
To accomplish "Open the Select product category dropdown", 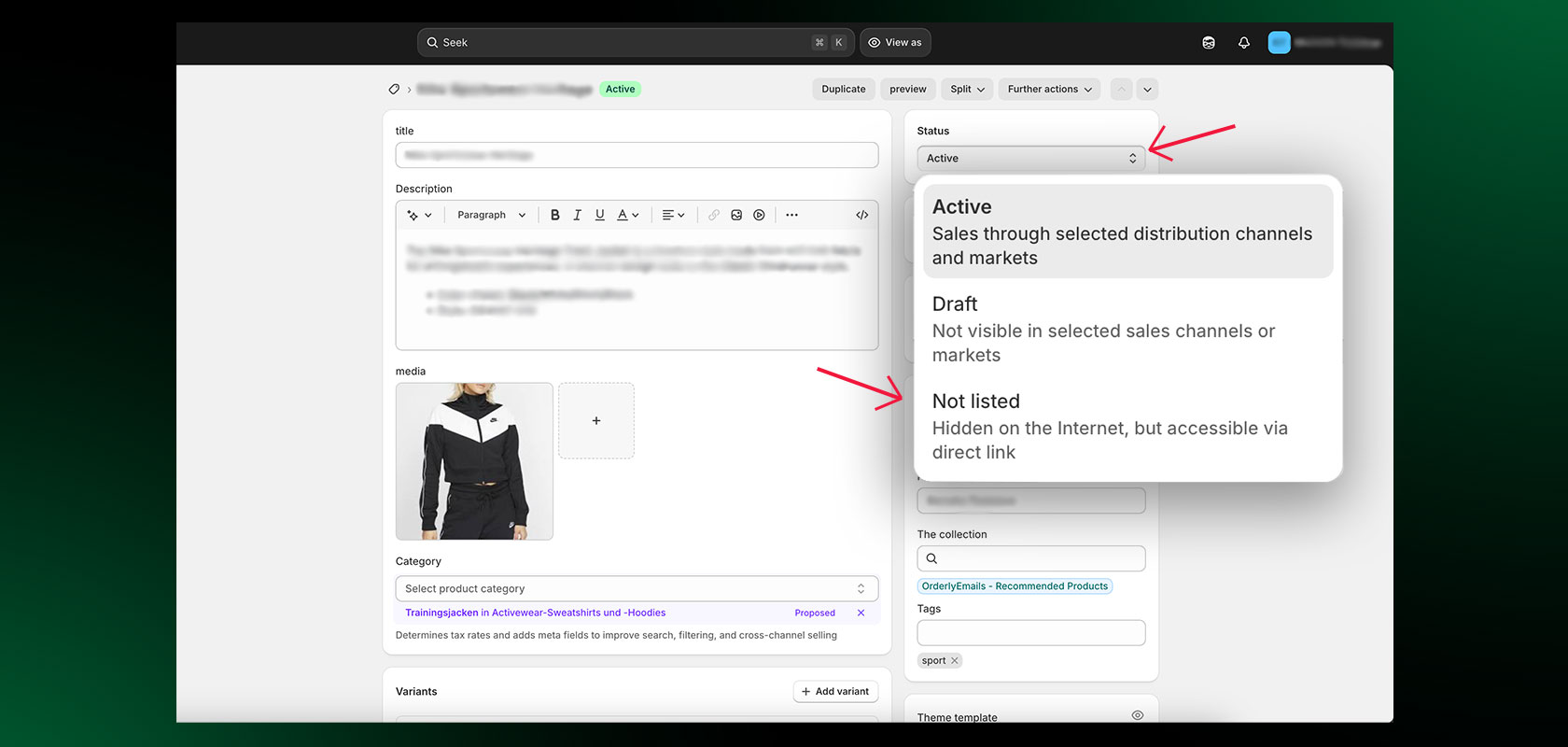I will coord(636,589).
